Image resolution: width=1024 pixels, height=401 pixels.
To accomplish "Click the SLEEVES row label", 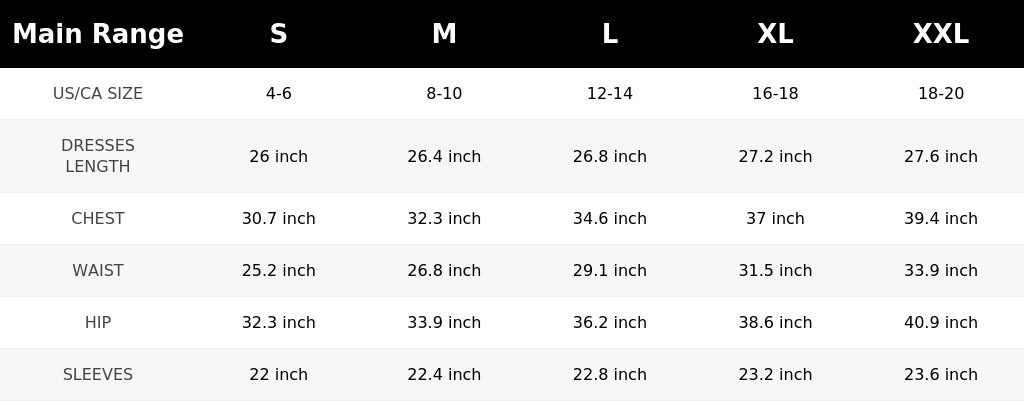I will 98,375.
